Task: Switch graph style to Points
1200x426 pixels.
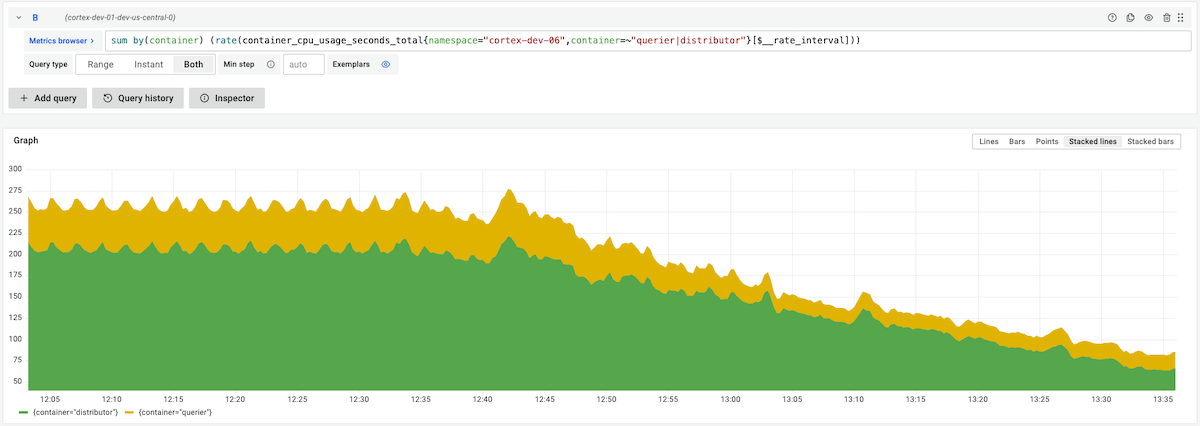Action: [1047, 142]
